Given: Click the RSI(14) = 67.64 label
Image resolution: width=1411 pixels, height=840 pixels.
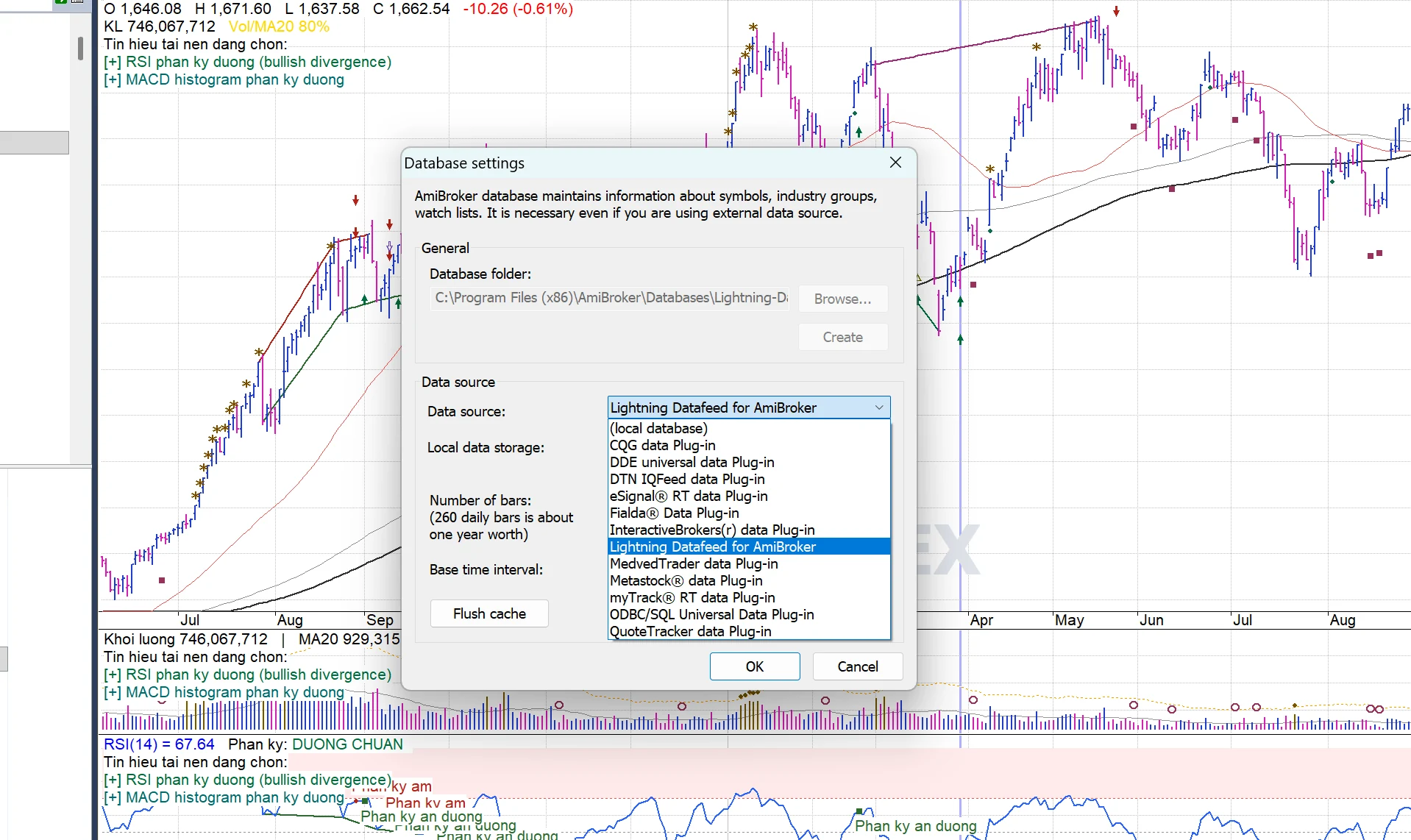Looking at the screenshot, I should point(159,744).
